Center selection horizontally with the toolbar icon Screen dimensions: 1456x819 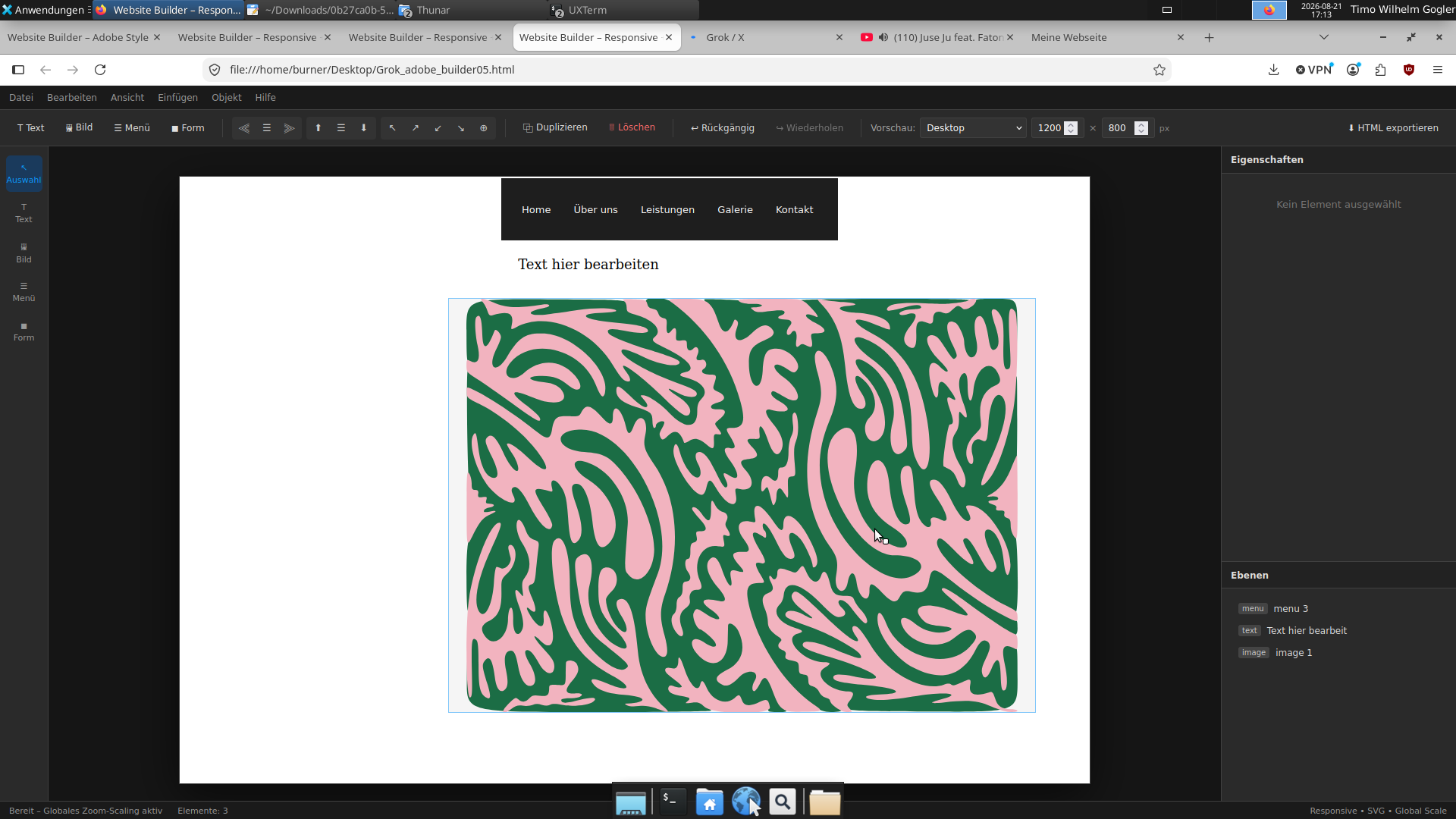[x=267, y=128]
